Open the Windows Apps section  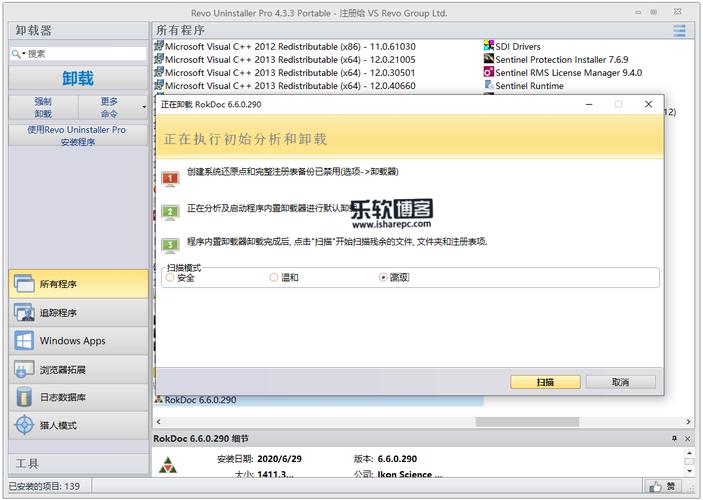click(78, 341)
